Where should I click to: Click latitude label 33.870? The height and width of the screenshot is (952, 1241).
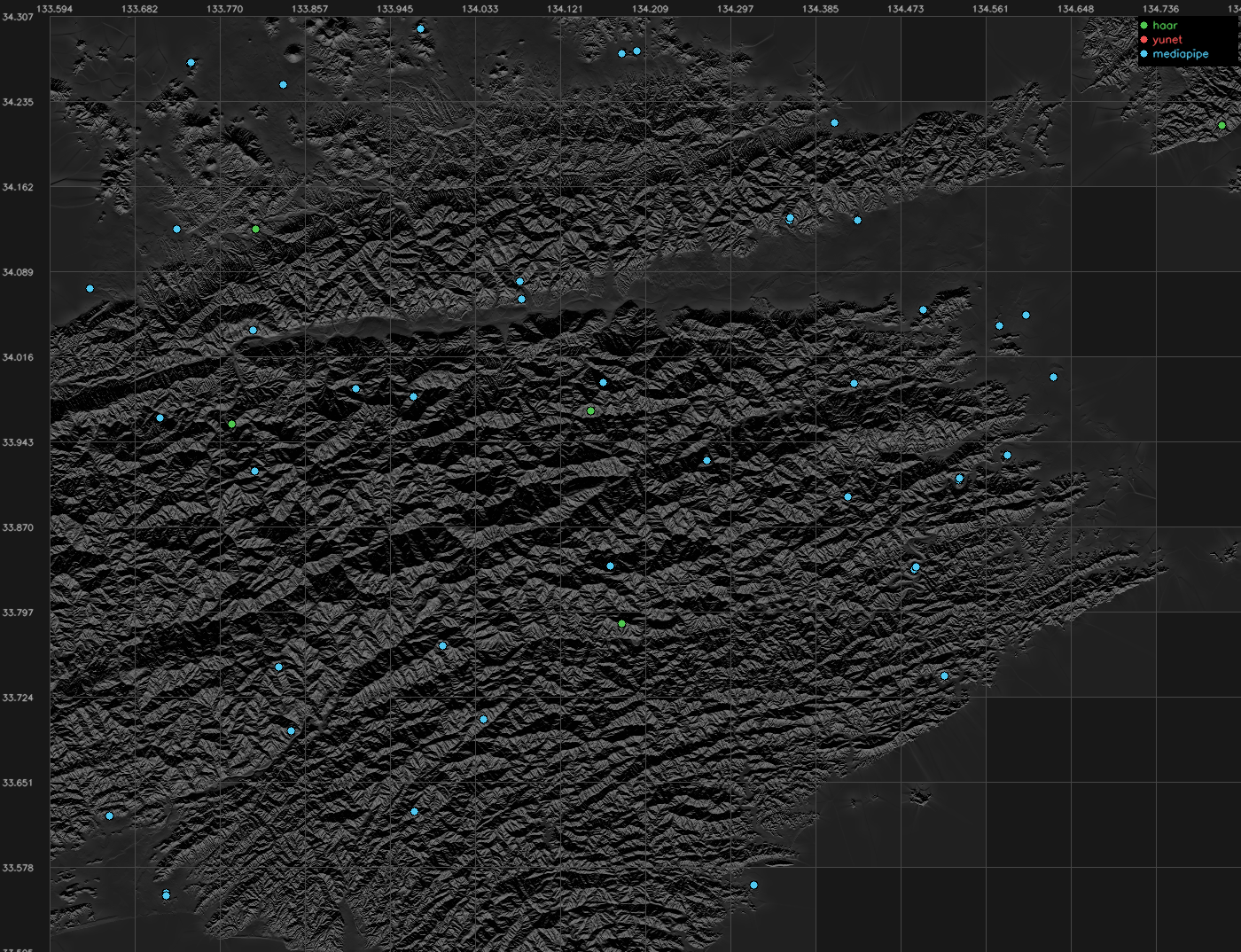pos(18,527)
